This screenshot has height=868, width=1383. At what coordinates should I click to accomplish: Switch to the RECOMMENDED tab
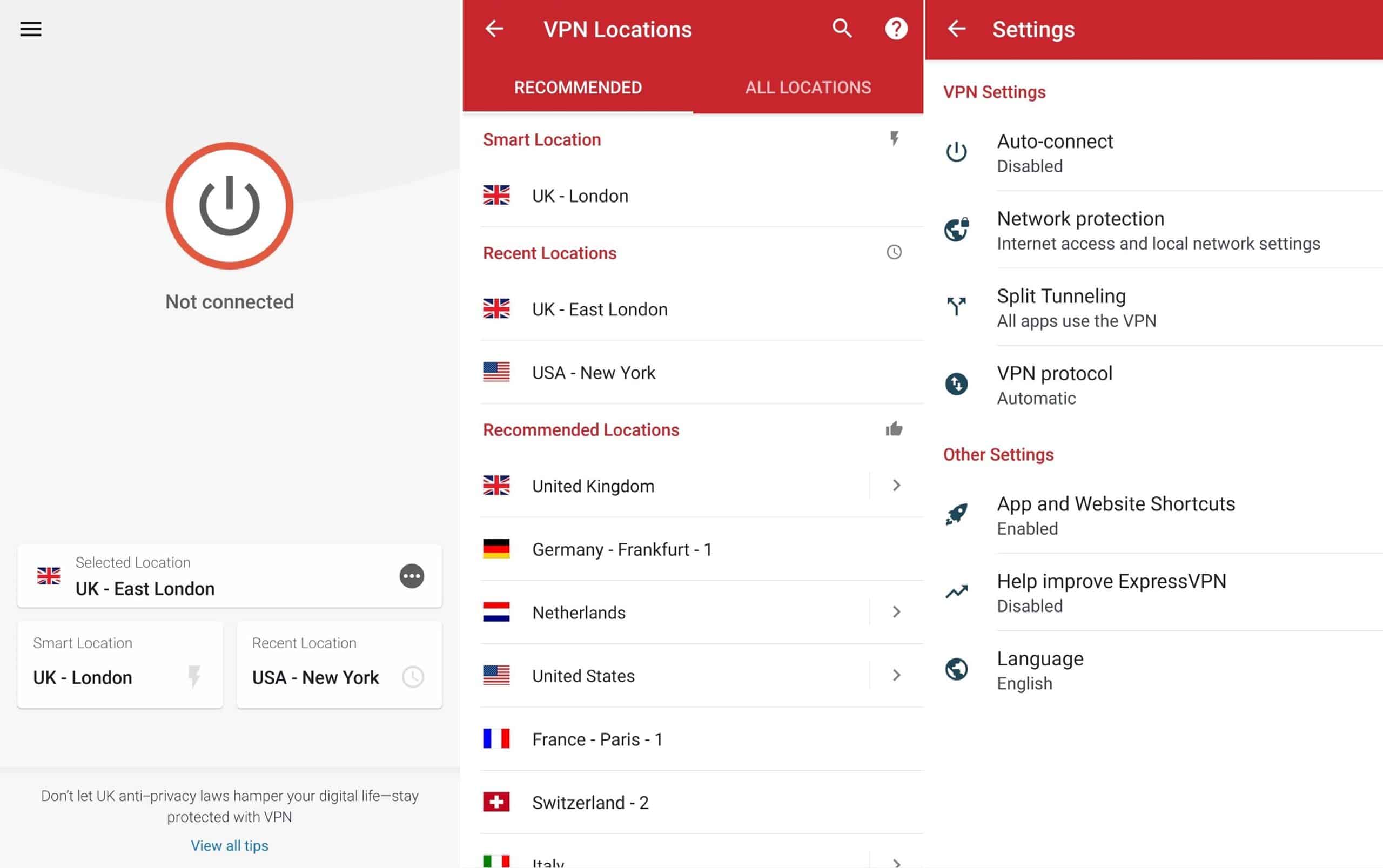tap(578, 88)
